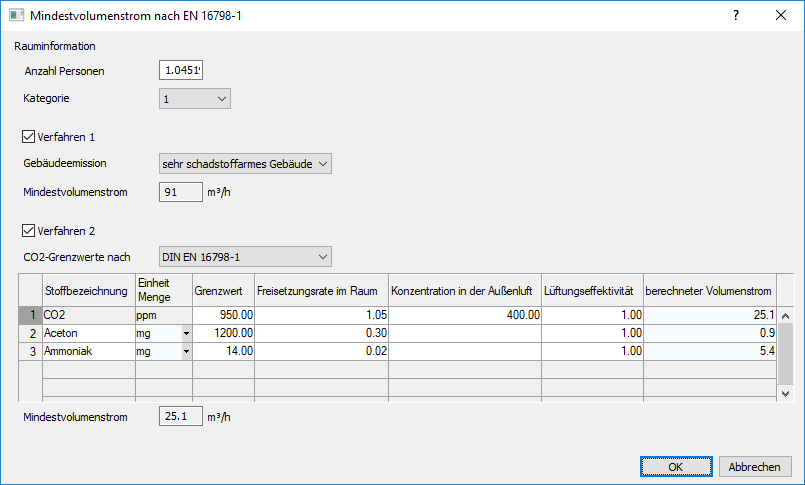Select row header number 1
The width and height of the screenshot is (805, 485).
pos(30,316)
